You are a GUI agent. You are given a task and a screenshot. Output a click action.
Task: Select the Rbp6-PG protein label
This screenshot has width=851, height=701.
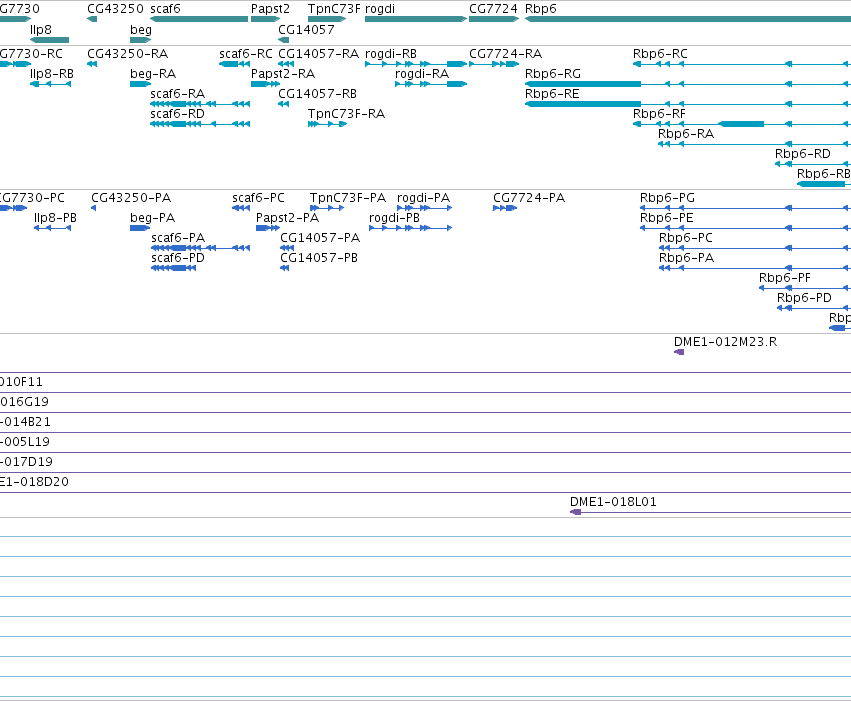click(x=667, y=198)
